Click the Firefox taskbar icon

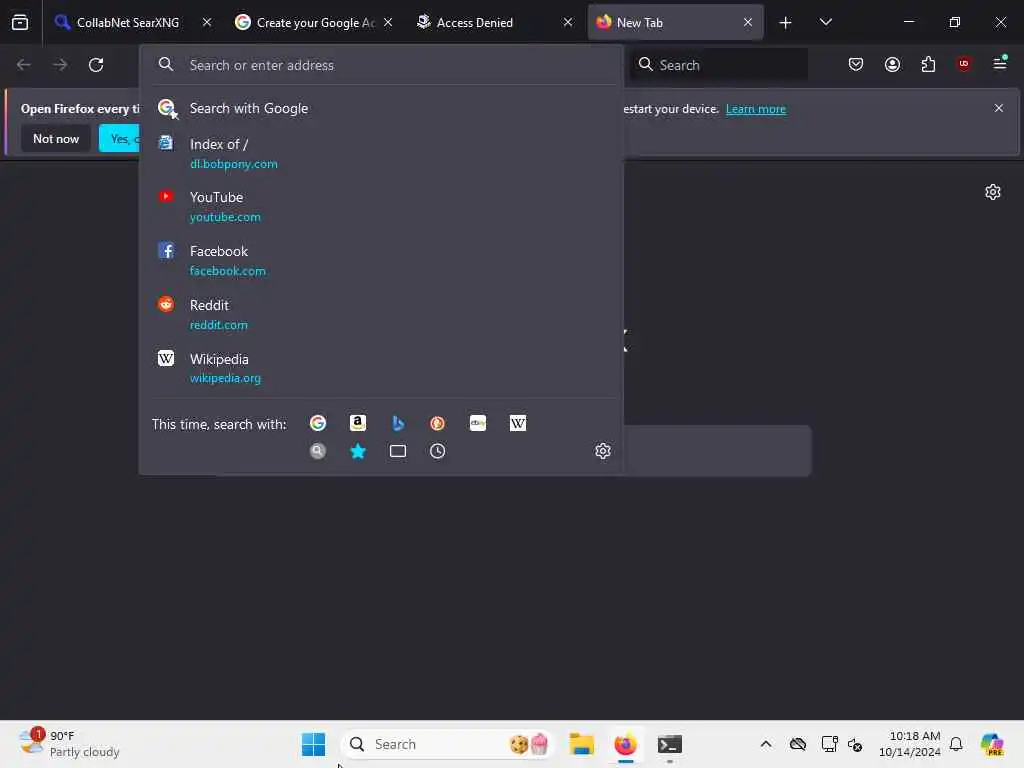626,744
